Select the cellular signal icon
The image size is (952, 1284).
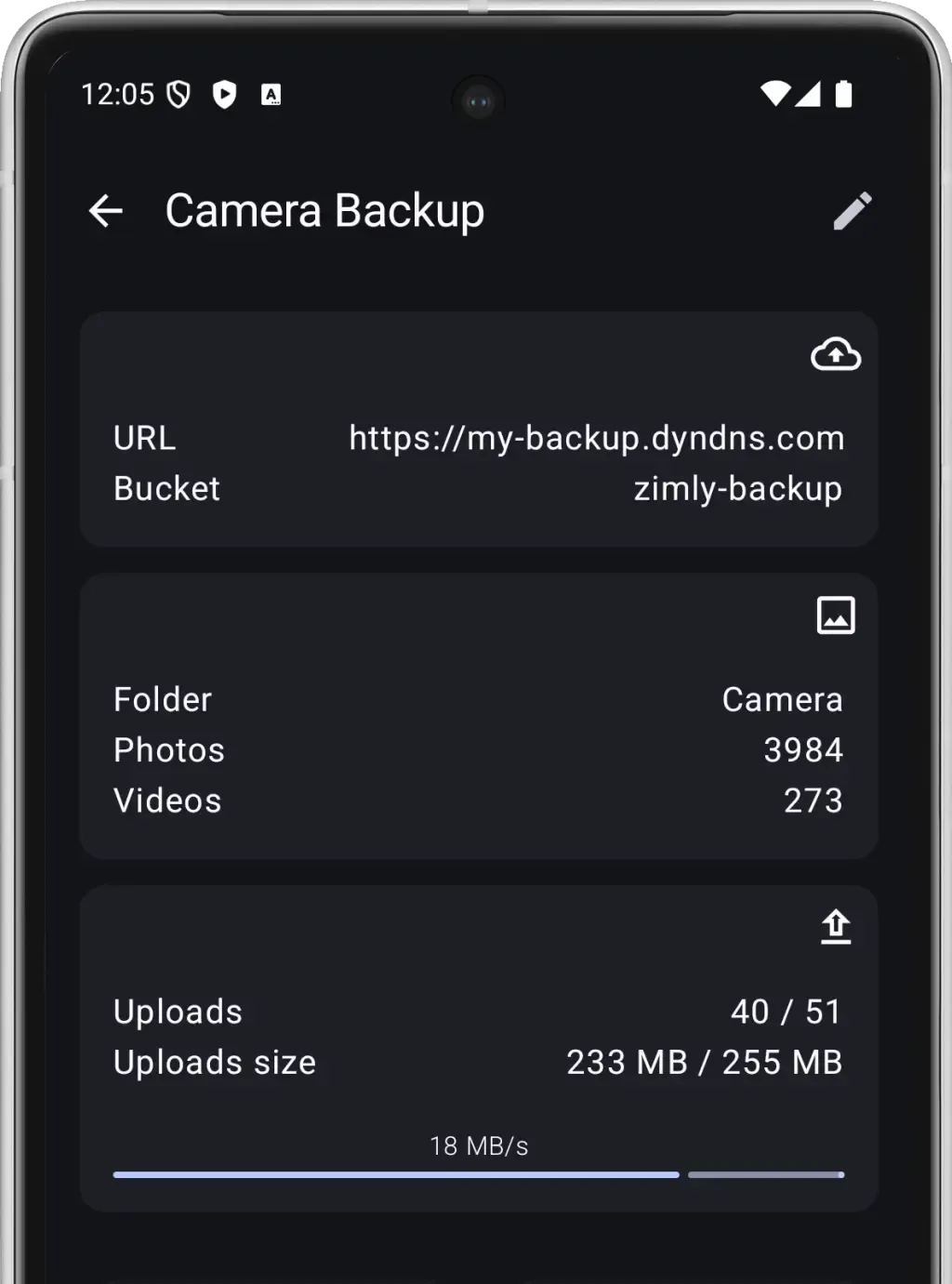click(811, 95)
